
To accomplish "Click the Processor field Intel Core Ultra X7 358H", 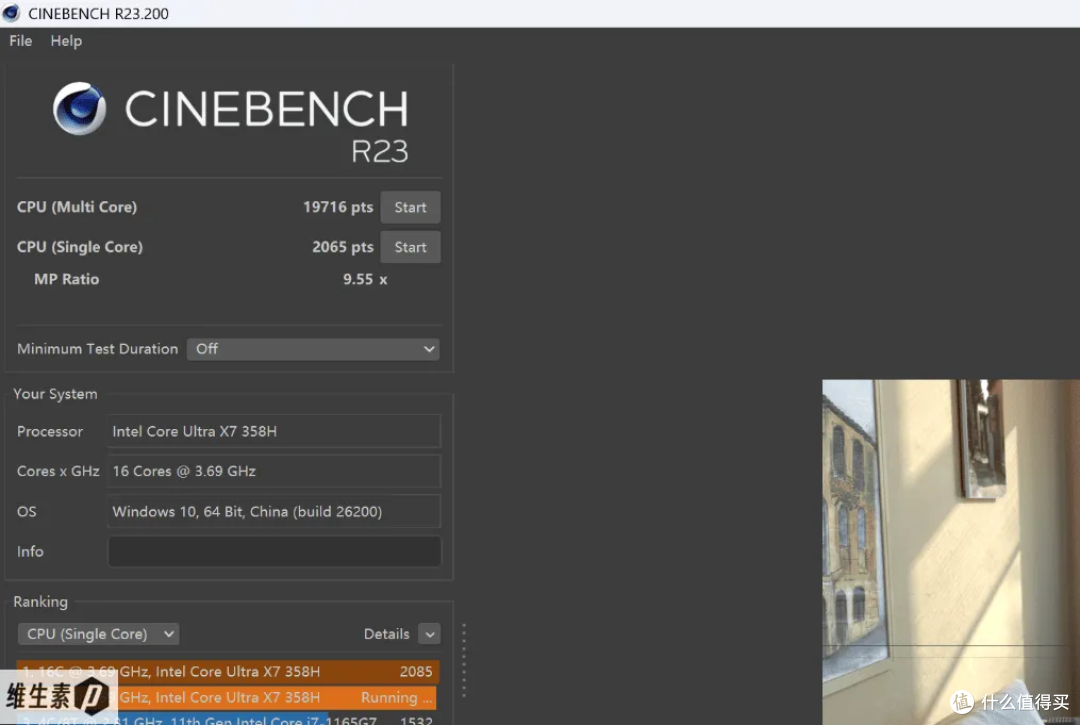I will tap(274, 432).
